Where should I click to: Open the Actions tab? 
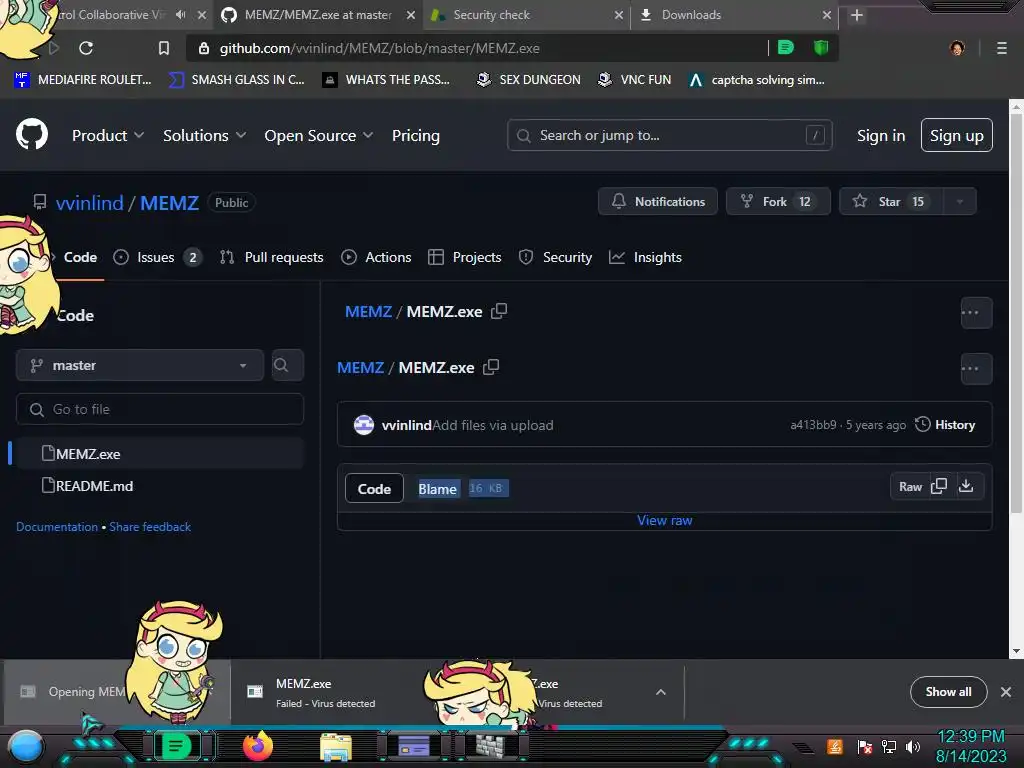[x=376, y=257]
